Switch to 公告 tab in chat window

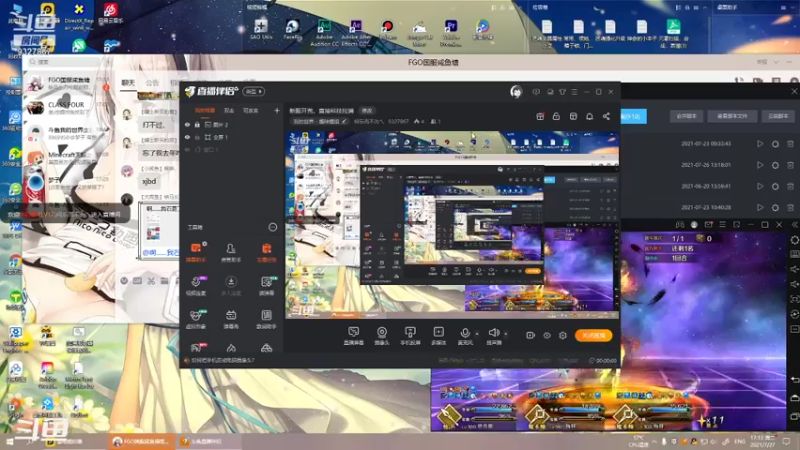pyautogui.click(x=152, y=83)
